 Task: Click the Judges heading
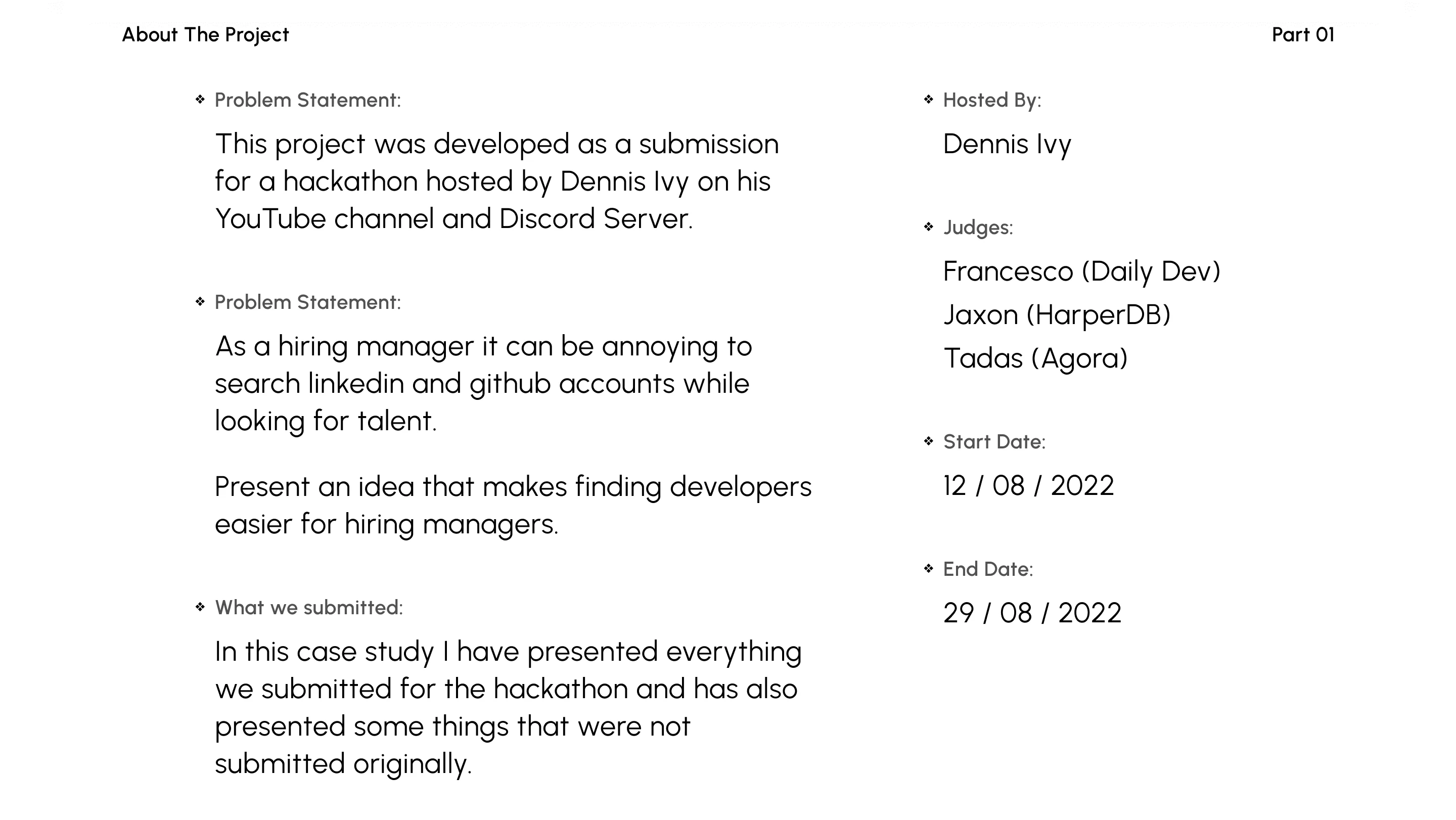tap(978, 227)
